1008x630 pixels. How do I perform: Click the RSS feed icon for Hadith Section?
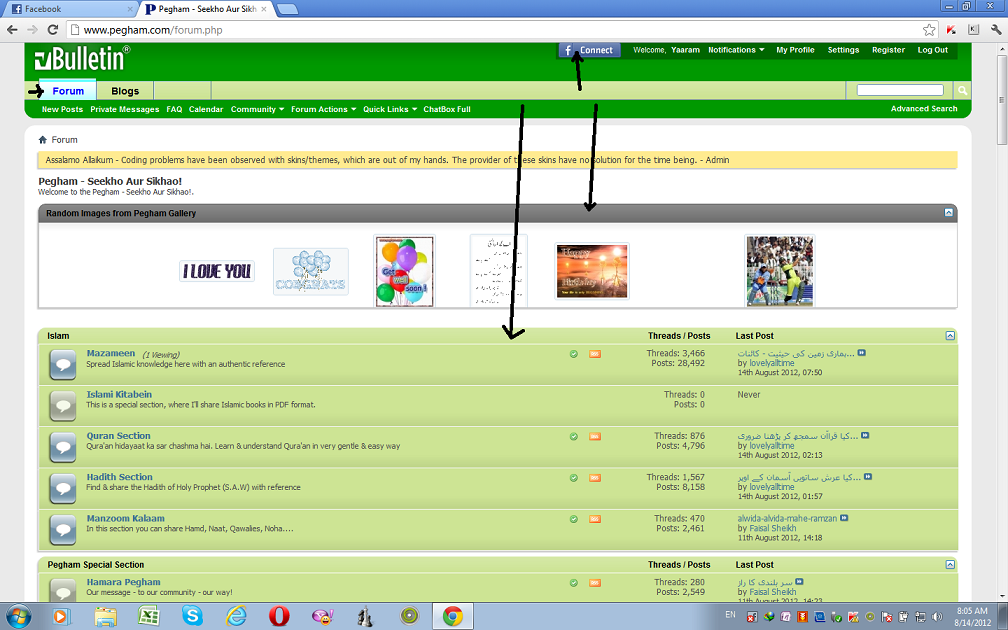coord(595,477)
